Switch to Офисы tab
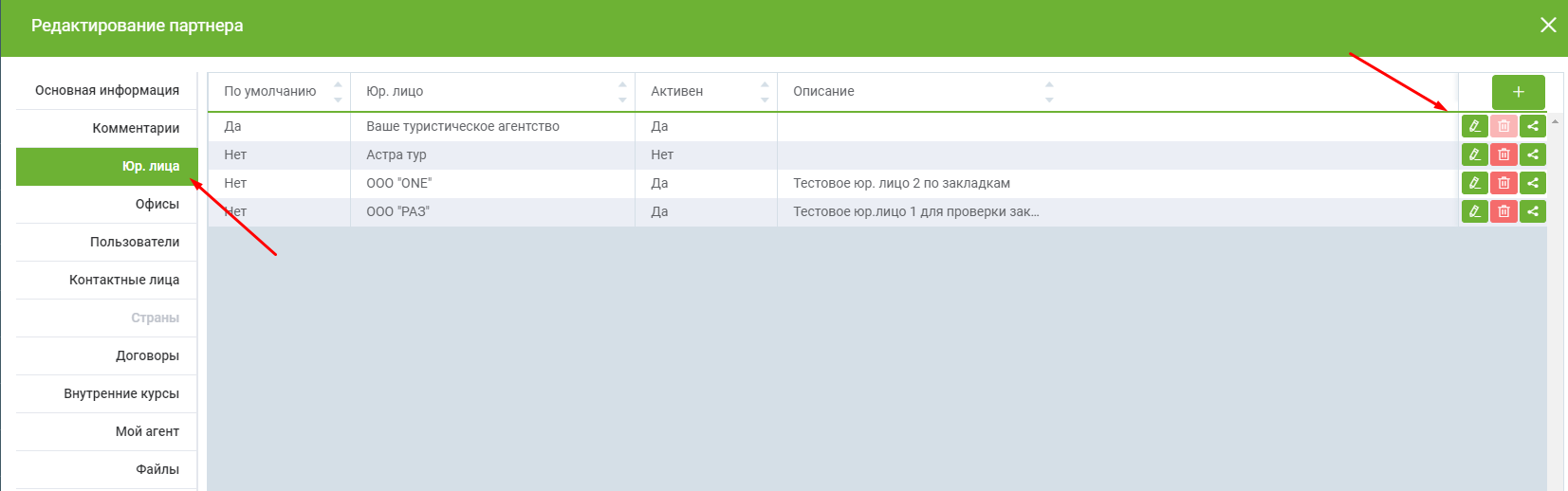 [106, 204]
